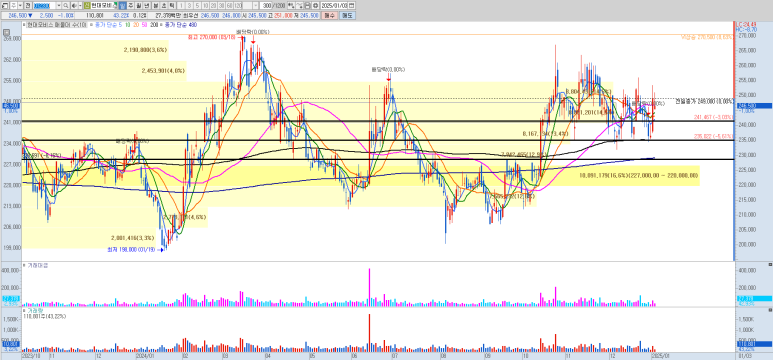Switch to minute 분 chart period

click(x=156, y=5)
